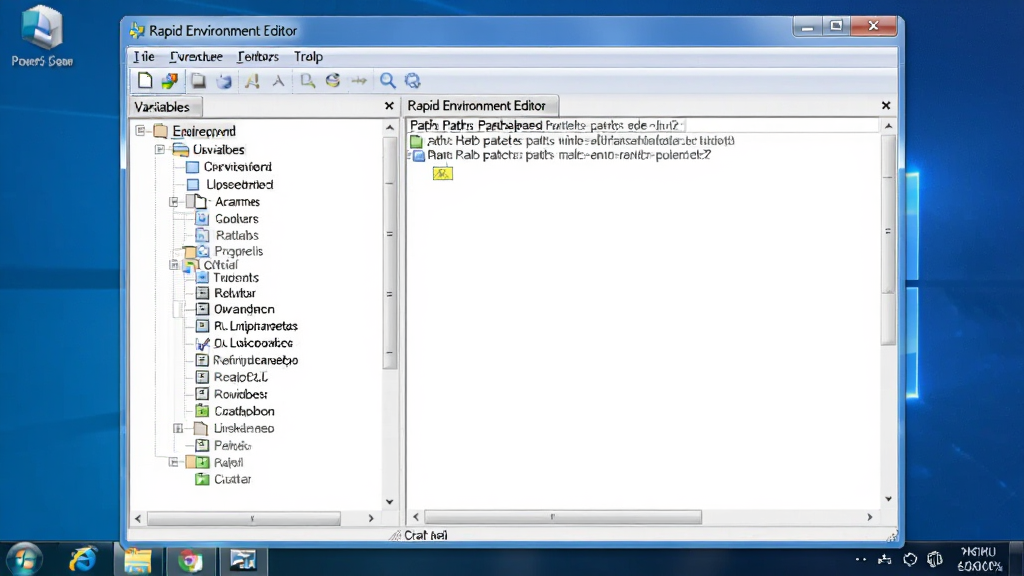Collapse the Usvialbes tree node
This screenshot has width=1024, height=576.
pyautogui.click(x=160, y=150)
